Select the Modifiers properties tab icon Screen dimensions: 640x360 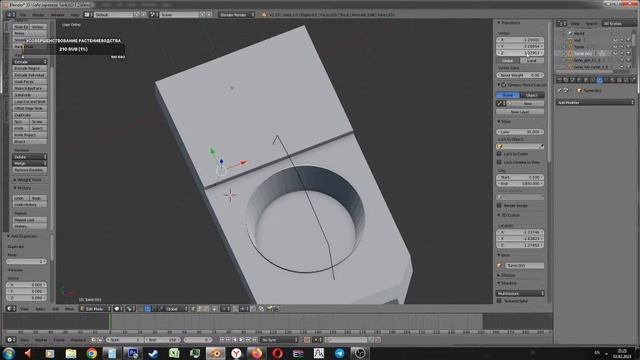[599, 80]
